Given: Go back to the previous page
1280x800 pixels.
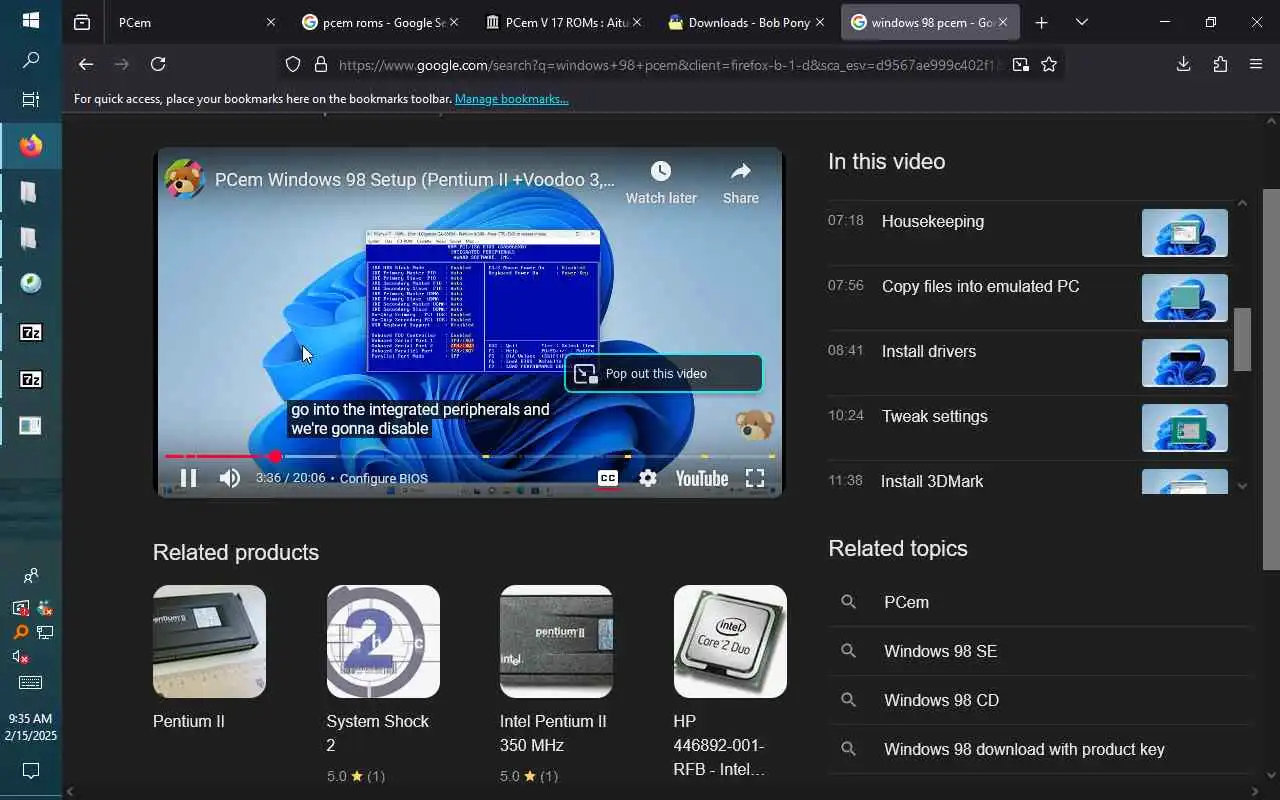Looking at the screenshot, I should tap(86, 64).
